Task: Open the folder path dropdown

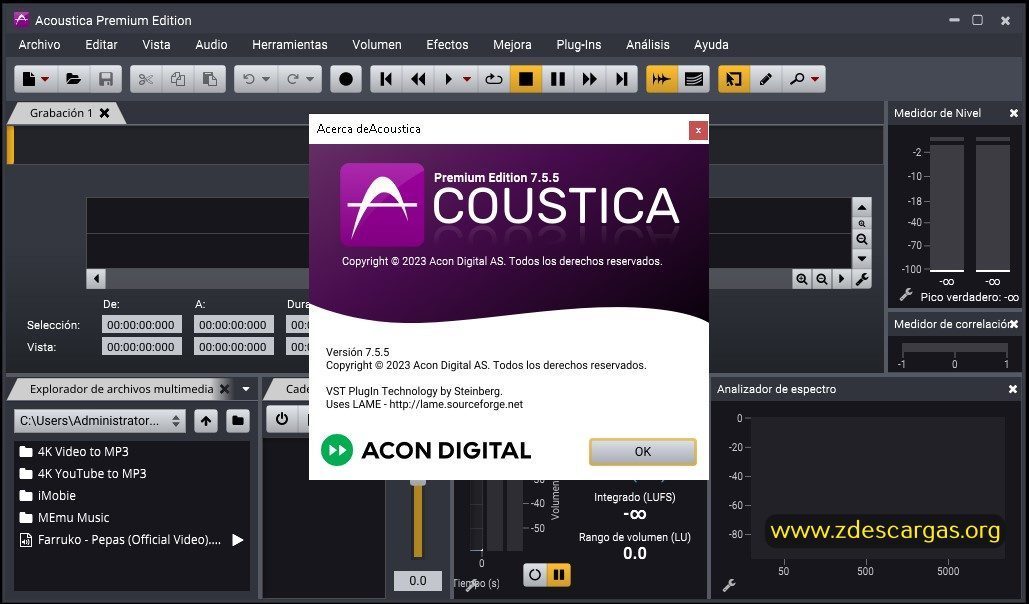Action: [100, 421]
